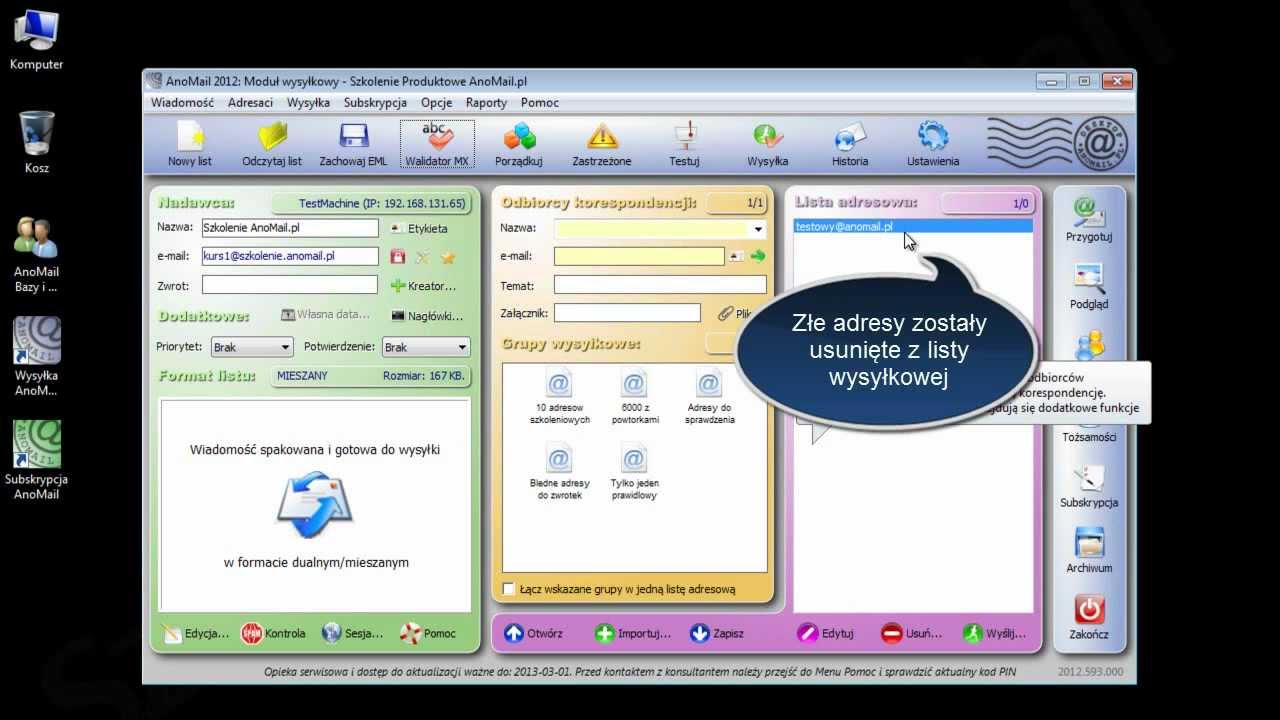The width and height of the screenshot is (1280, 720).
Task: Expand the Priorytet dropdown
Action: click(251, 347)
